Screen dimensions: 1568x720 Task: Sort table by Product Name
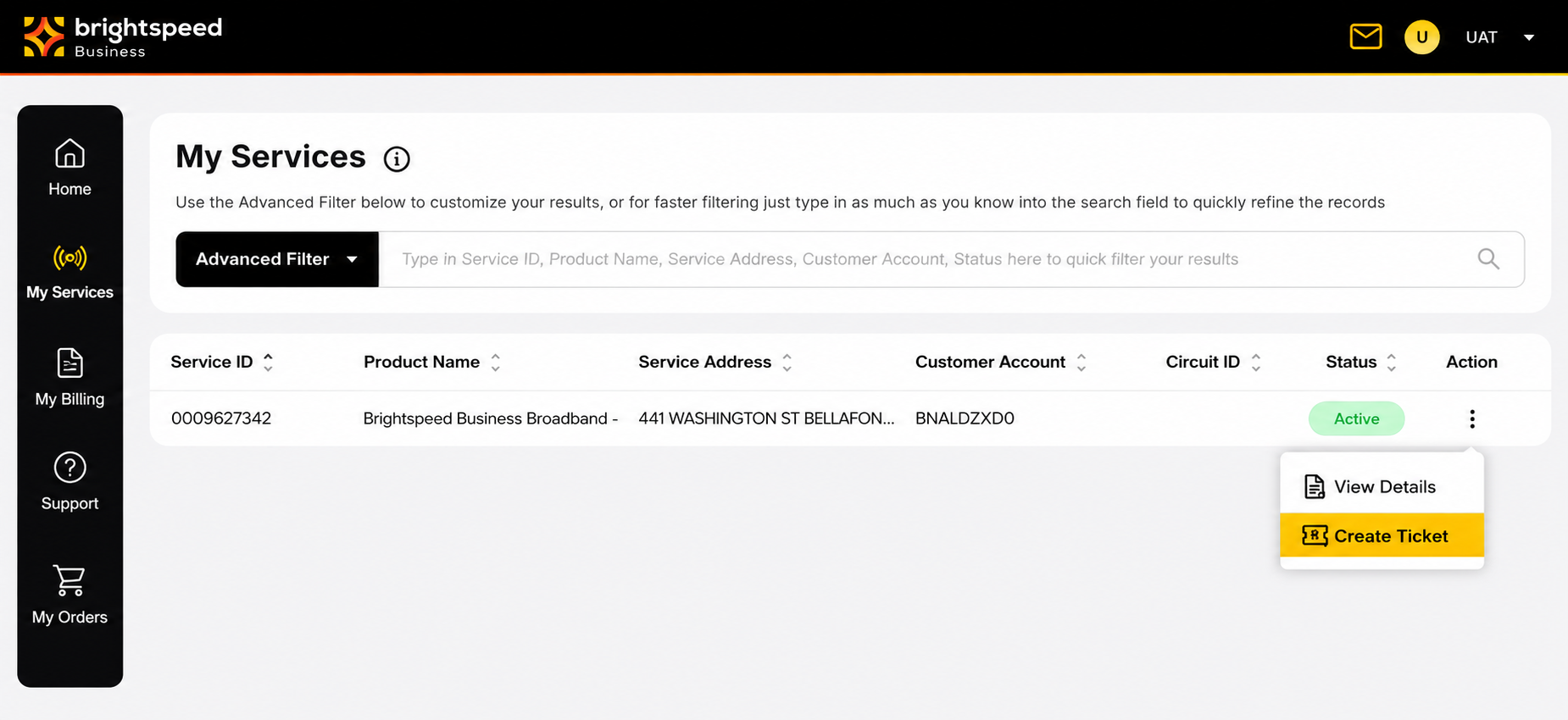(496, 363)
